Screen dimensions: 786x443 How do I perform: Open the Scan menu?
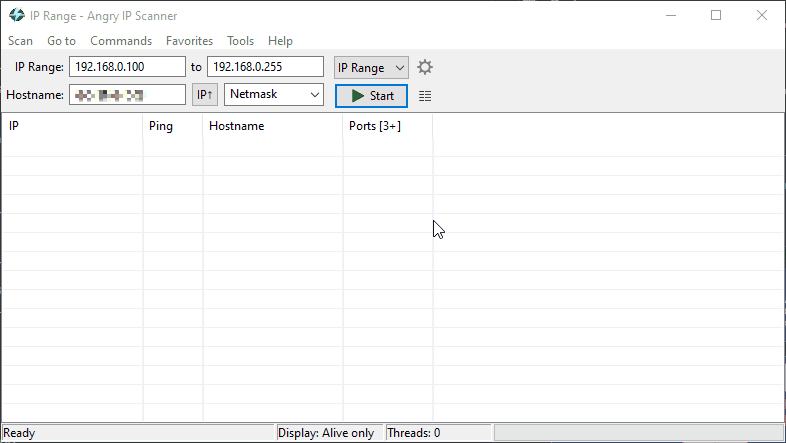20,41
